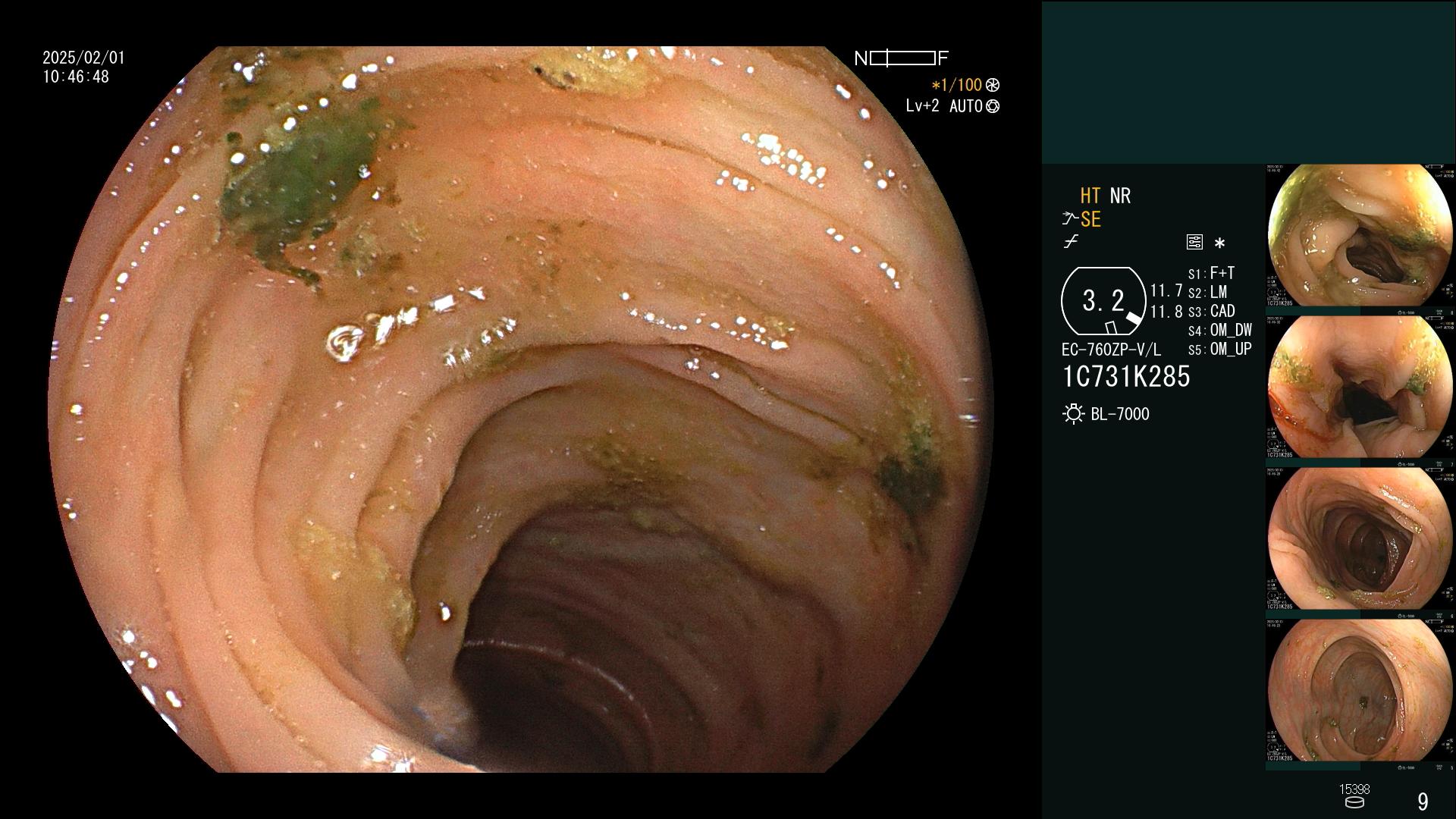This screenshot has width=1456, height=819.
Task: Click the S1: F+T switch assignment
Action: pyautogui.click(x=1212, y=273)
